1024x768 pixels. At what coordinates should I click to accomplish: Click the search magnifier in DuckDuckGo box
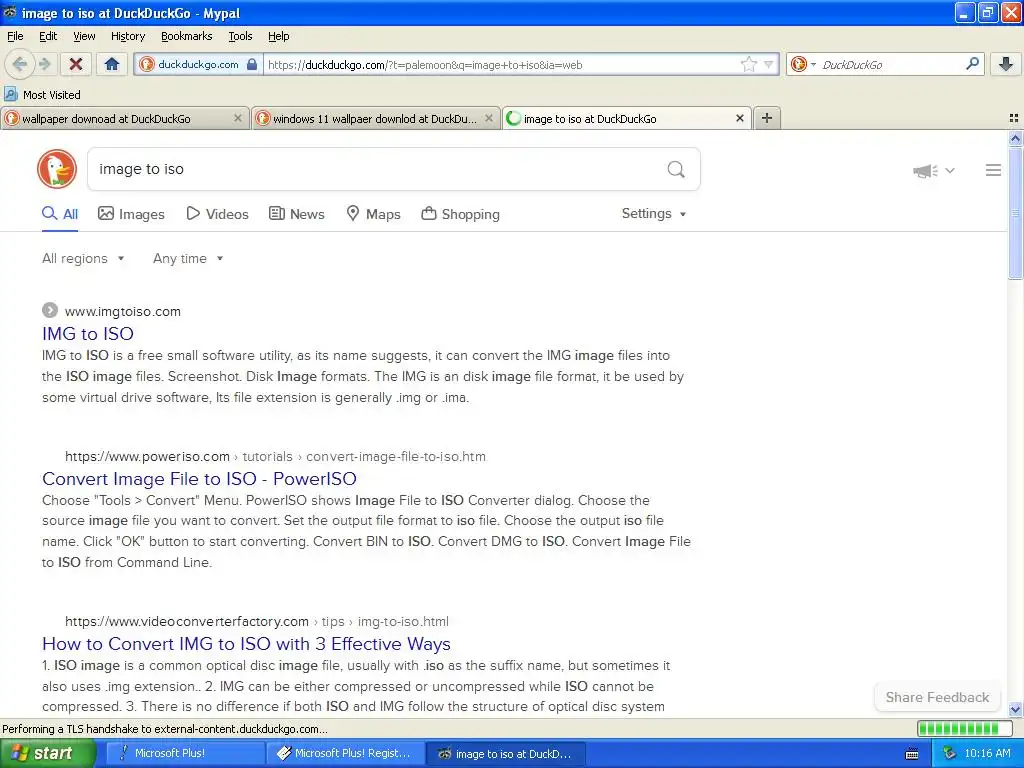click(x=676, y=170)
